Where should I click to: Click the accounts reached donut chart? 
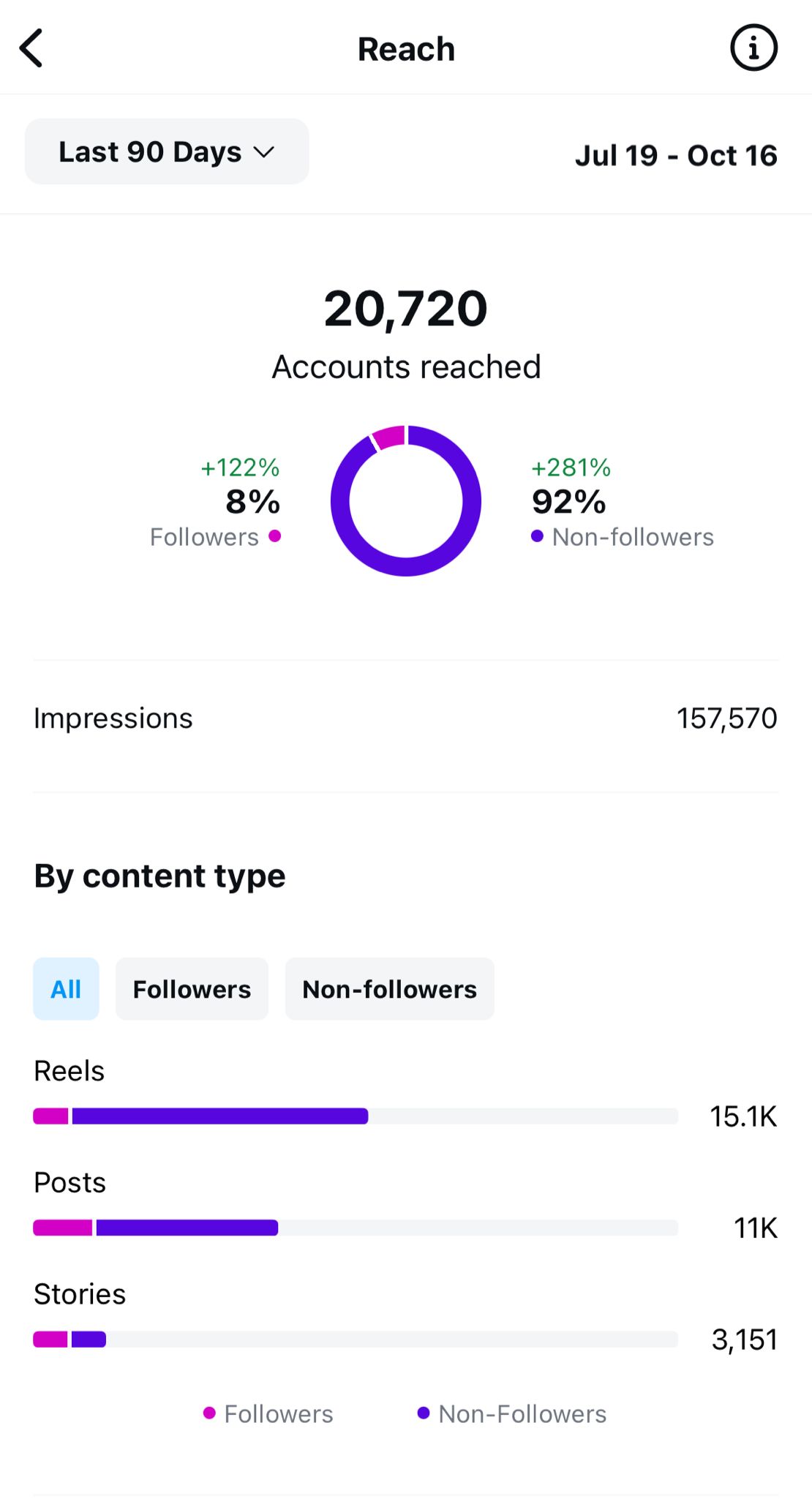click(406, 500)
